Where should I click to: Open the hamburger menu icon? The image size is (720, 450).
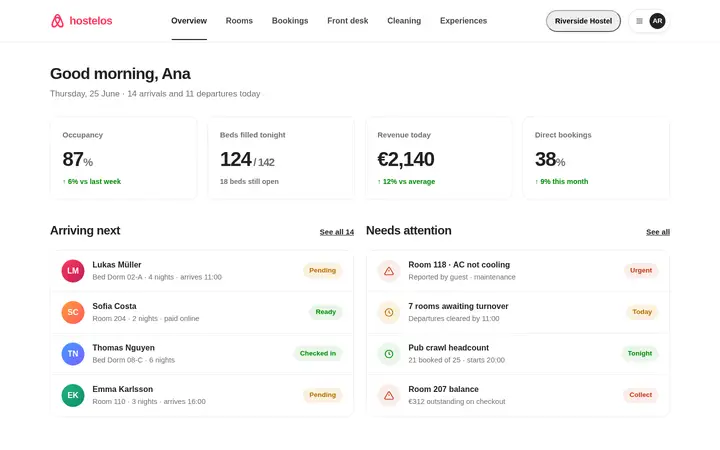tap(639, 21)
